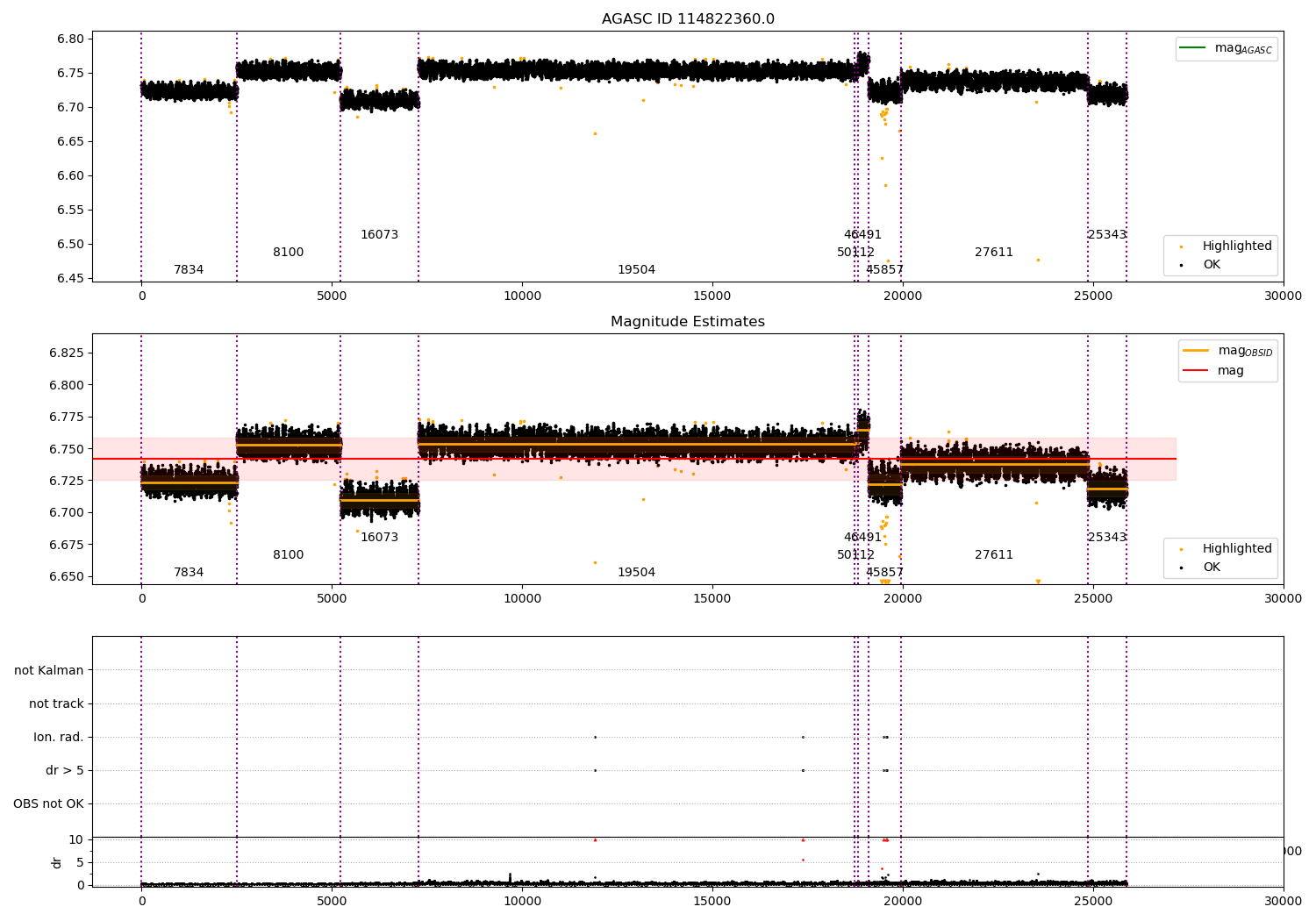
Task: Click obsid label 45857 in Magnitude Estimates plot
Action: click(x=884, y=573)
